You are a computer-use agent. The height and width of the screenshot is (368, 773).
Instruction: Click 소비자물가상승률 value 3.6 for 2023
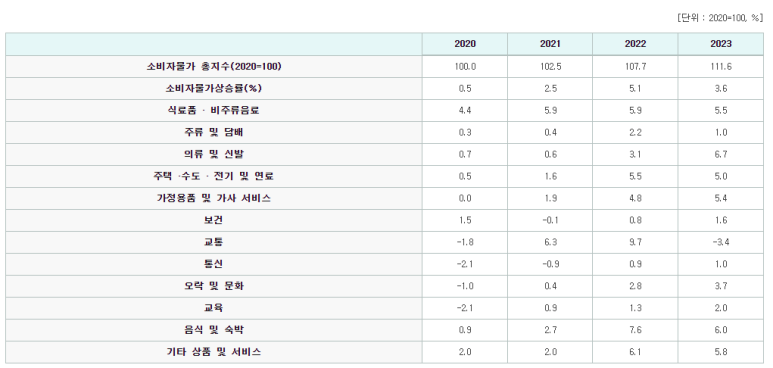[721, 89]
